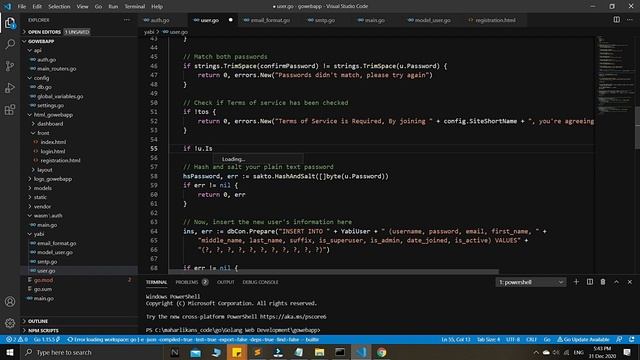Image resolution: width=640 pixels, height=360 pixels.
Task: Click Tab Size: 4 in status bar
Action: coord(488,339)
